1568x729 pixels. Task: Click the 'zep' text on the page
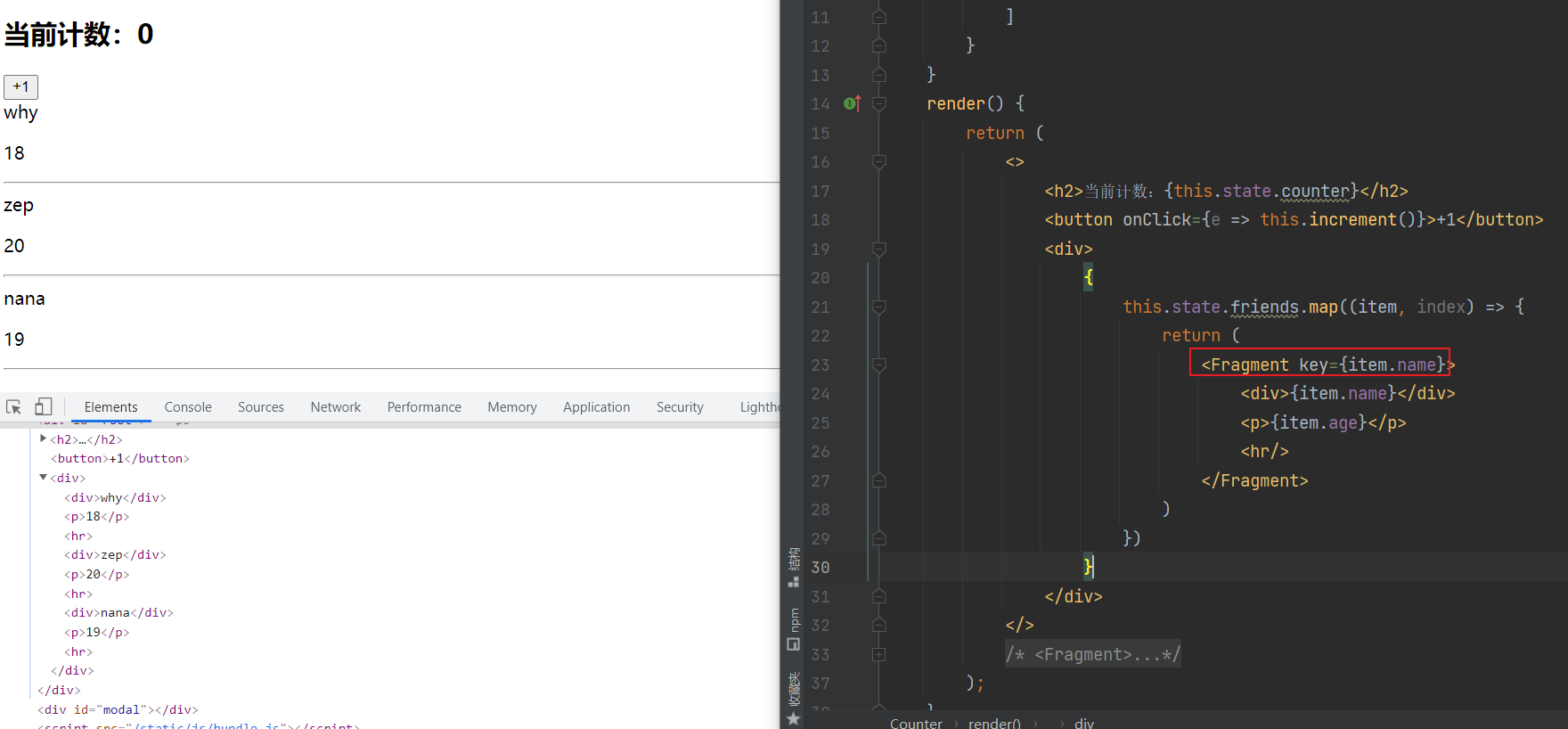tap(19, 205)
